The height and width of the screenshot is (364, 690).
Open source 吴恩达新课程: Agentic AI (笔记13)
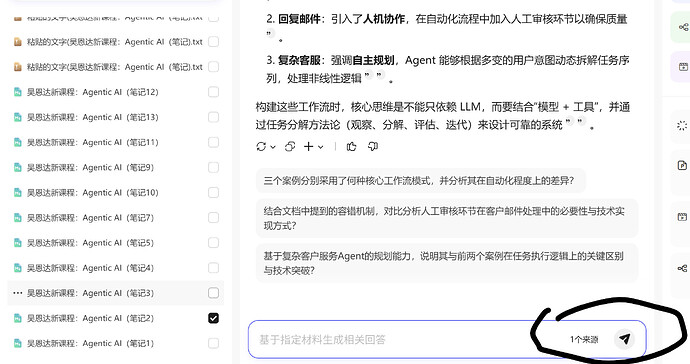coord(92,117)
